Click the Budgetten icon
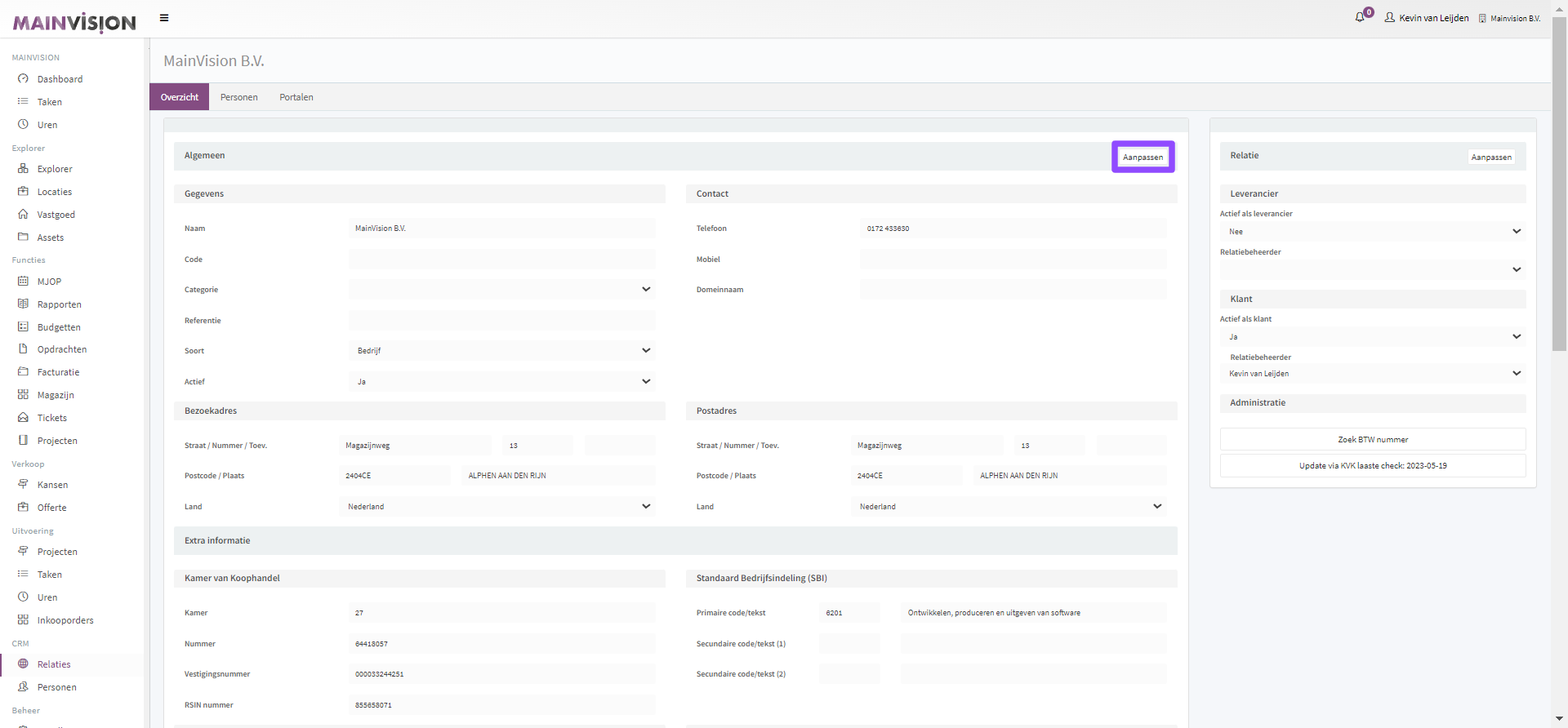The height and width of the screenshot is (728, 1568). click(x=23, y=327)
